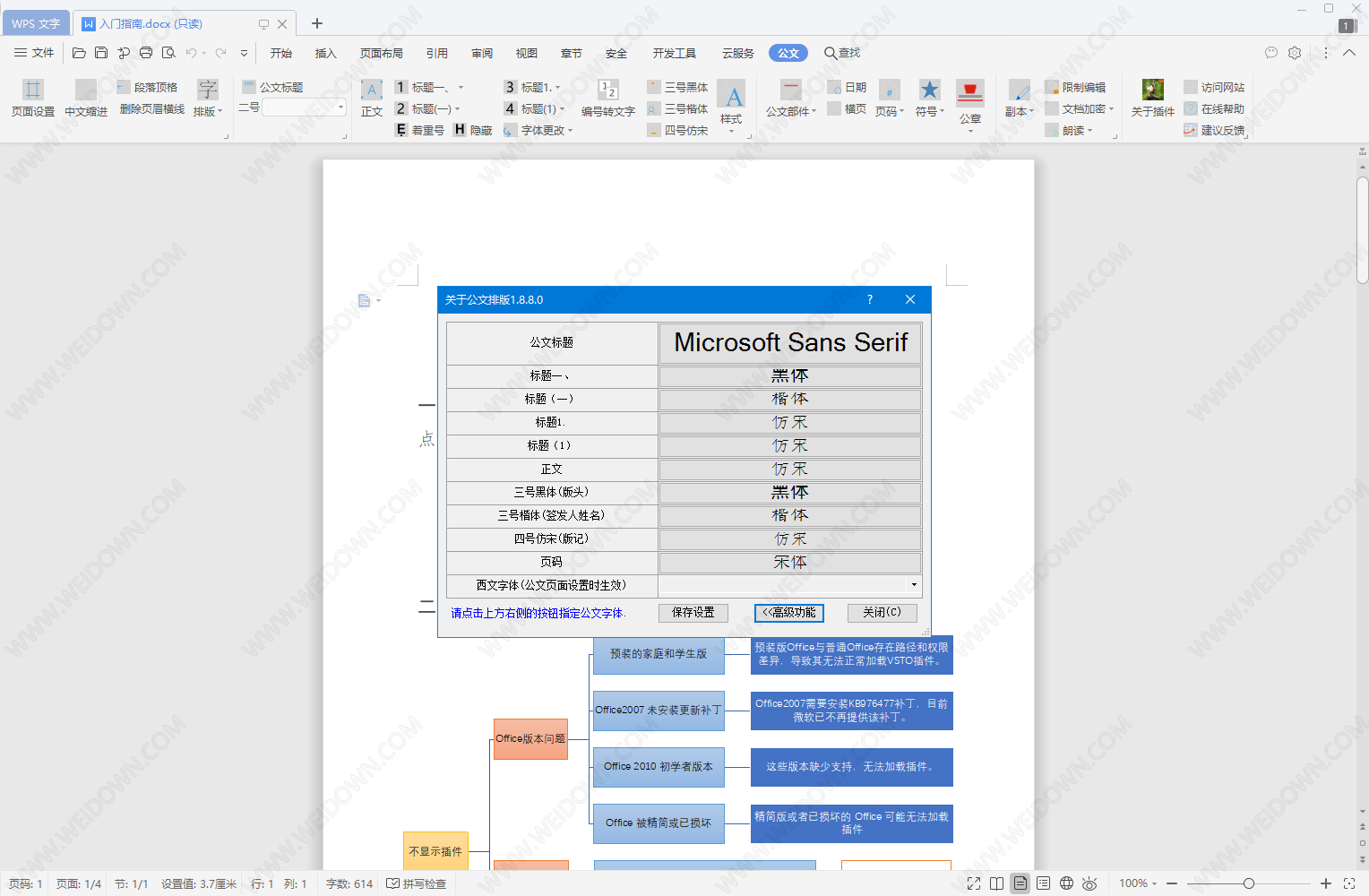Click the <<高级功能 button
The width and height of the screenshot is (1369, 896).
789,613
